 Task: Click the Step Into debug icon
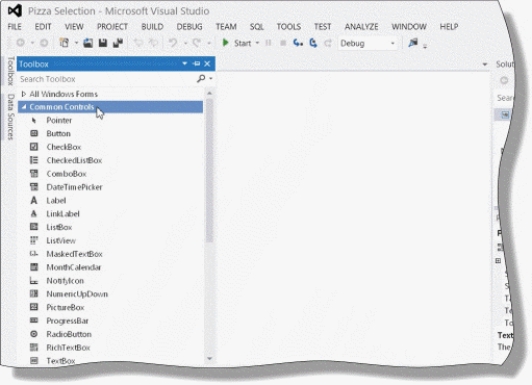click(298, 43)
